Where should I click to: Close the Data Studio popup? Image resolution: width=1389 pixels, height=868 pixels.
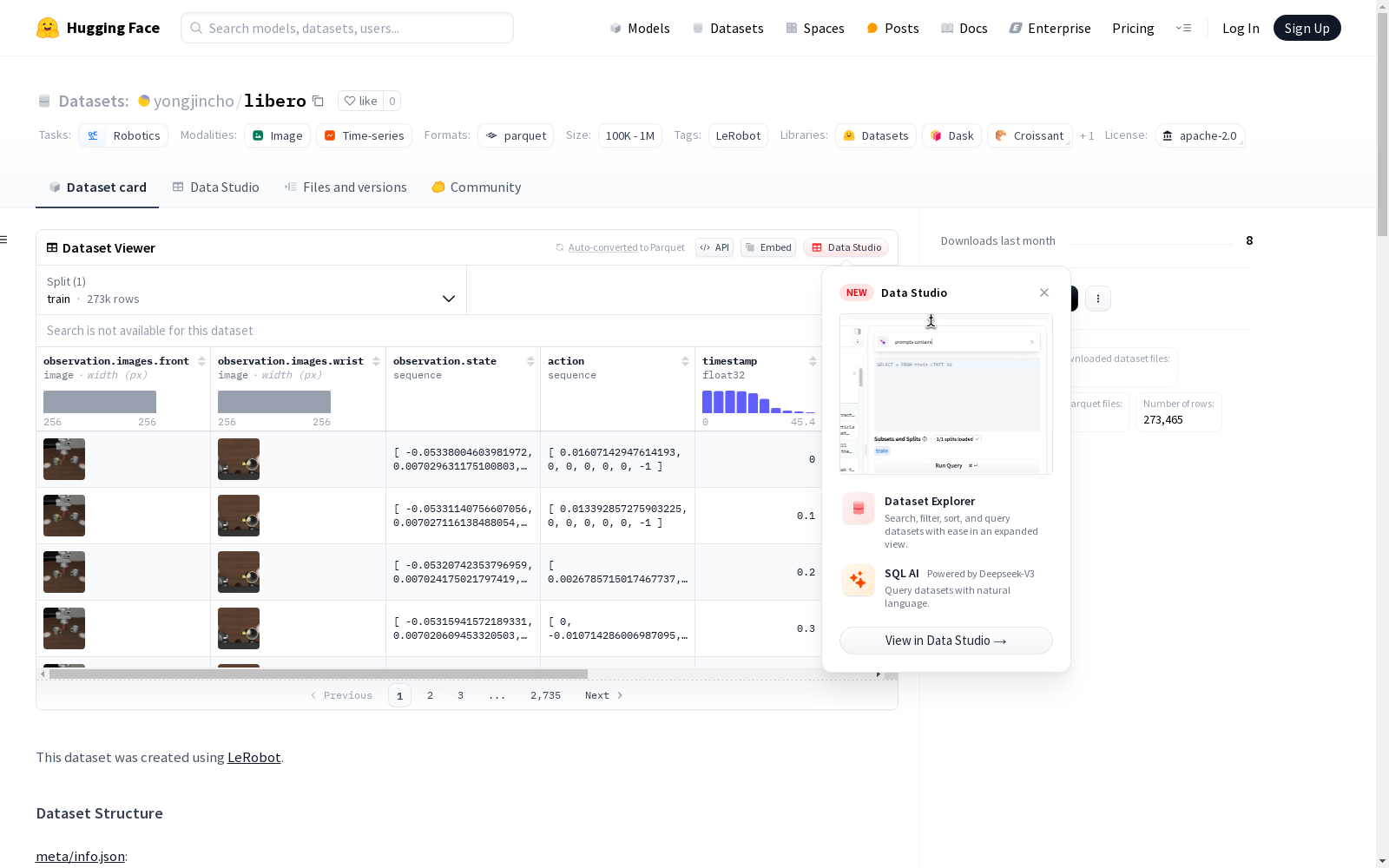pyautogui.click(x=1044, y=293)
